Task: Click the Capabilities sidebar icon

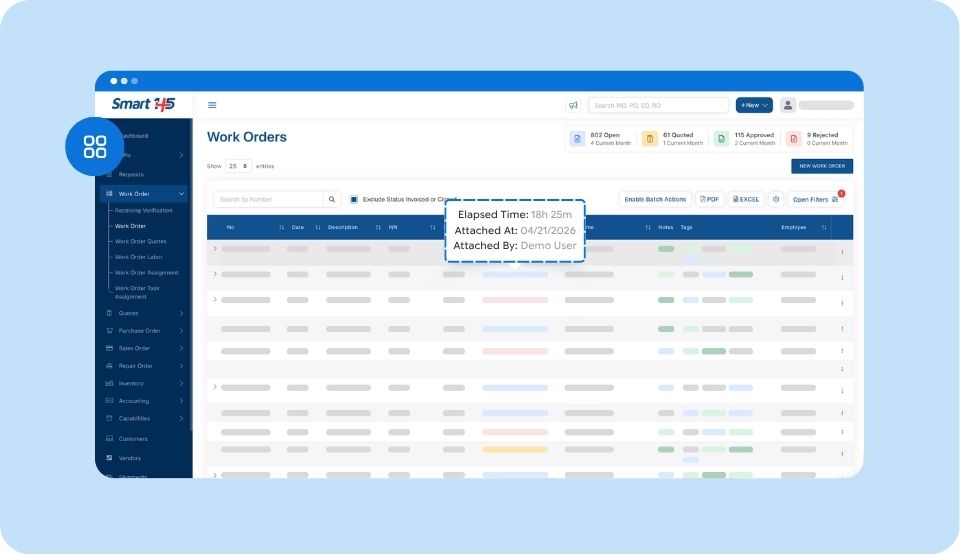Action: pyautogui.click(x=110, y=418)
